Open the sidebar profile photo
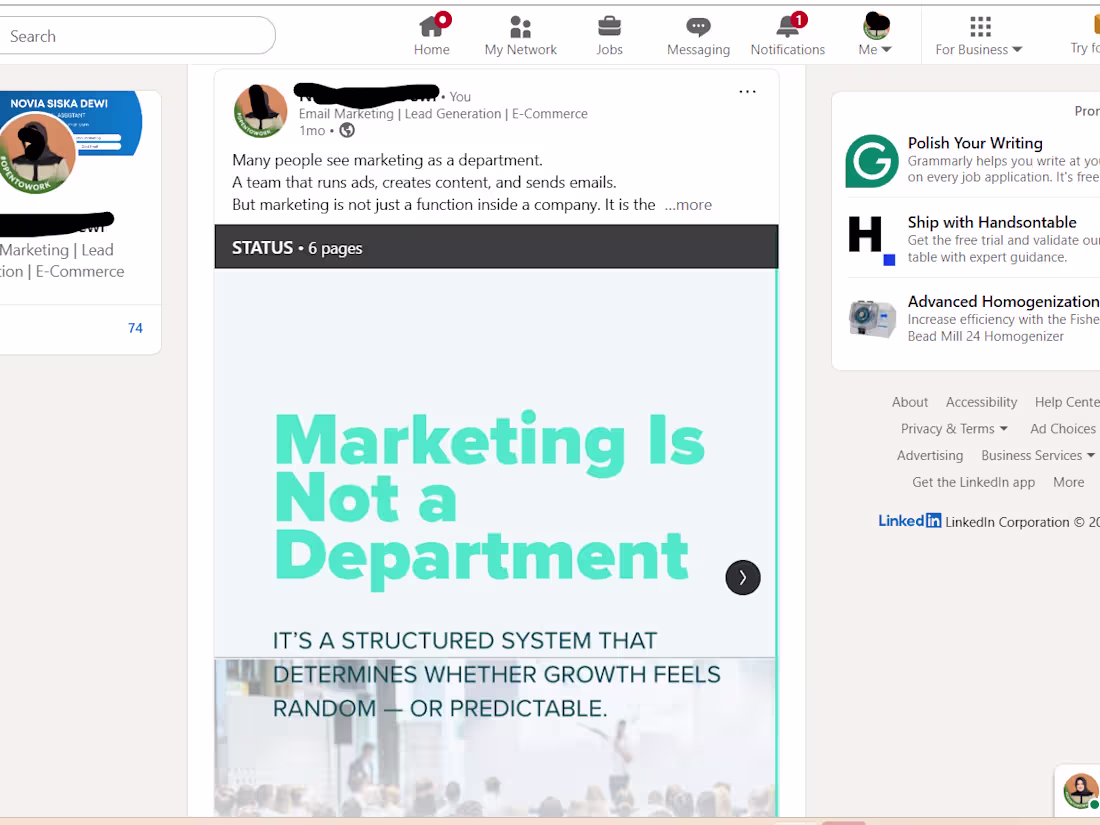The image size is (1100, 825). pos(36,153)
